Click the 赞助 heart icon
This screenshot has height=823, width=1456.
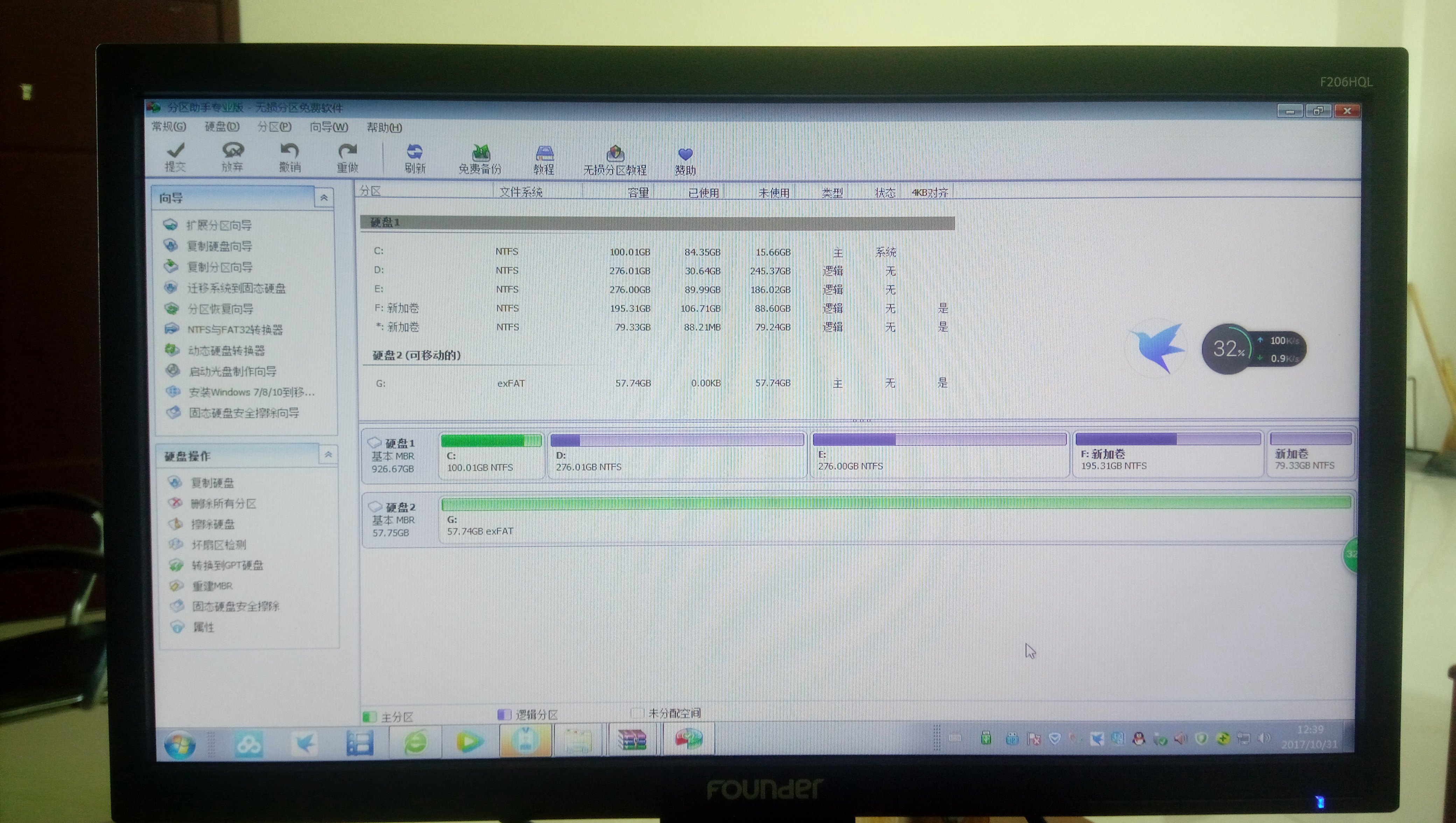[x=685, y=154]
